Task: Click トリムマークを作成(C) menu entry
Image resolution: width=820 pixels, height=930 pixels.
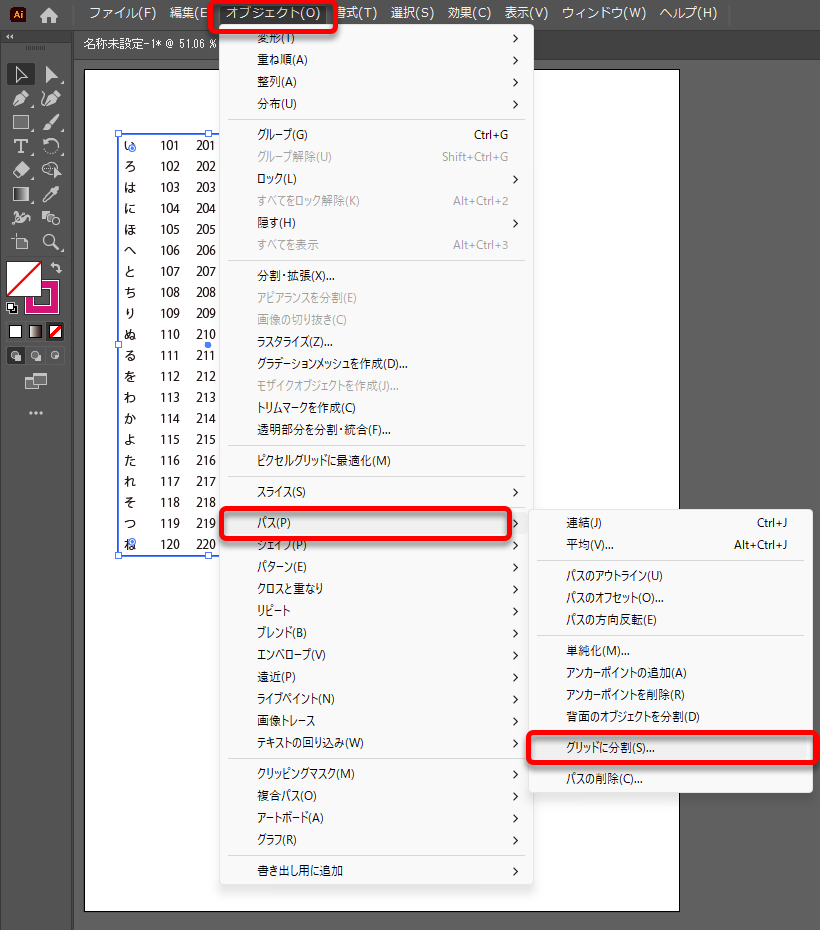Action: 306,408
